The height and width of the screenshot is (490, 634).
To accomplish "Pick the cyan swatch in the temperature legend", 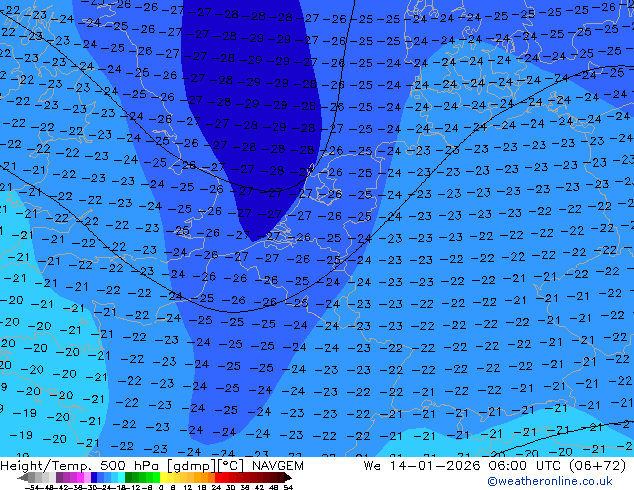I will (x=122, y=477).
